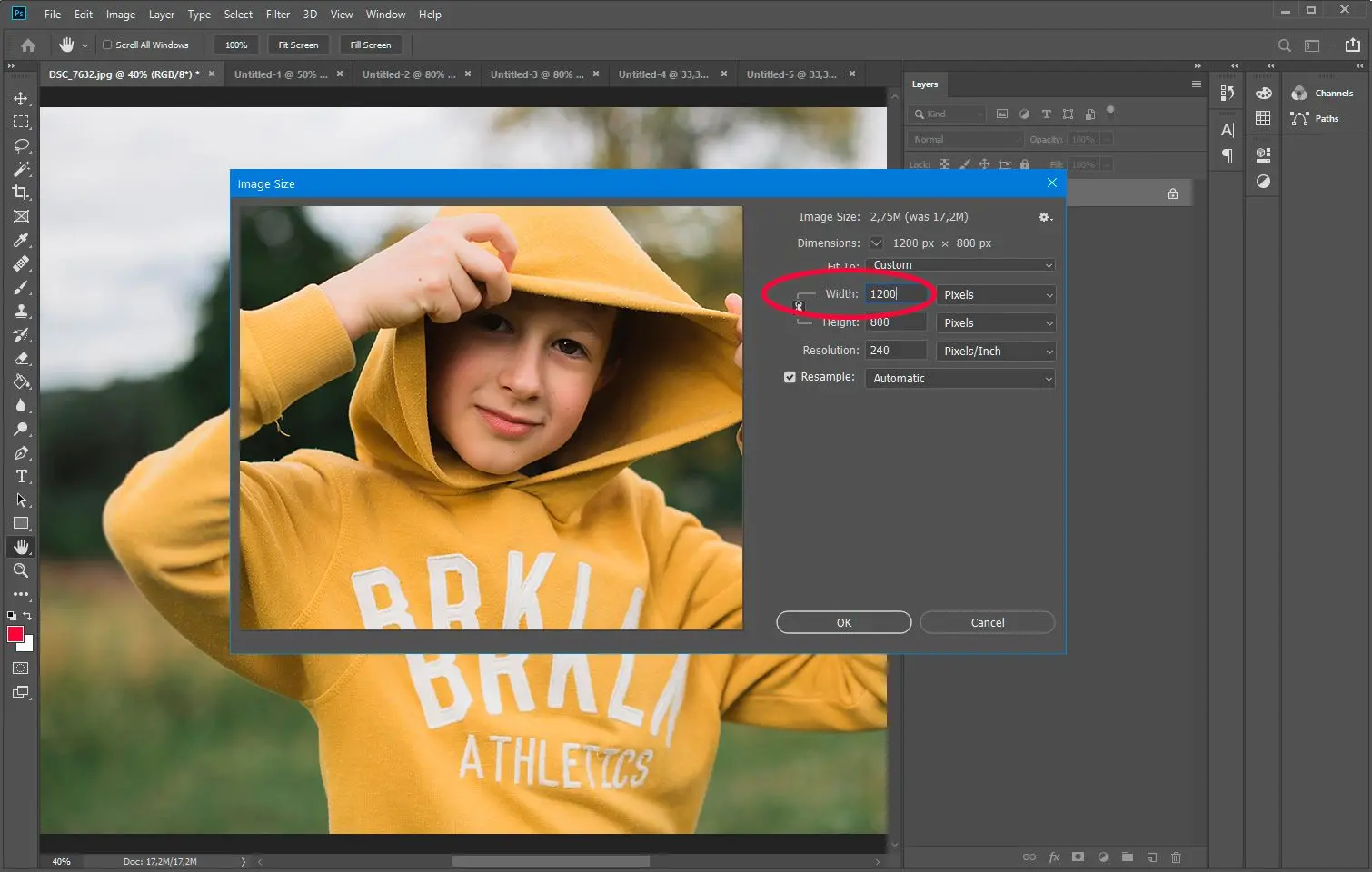Image resolution: width=1372 pixels, height=872 pixels.
Task: Open the Filter menu
Action: click(x=277, y=14)
